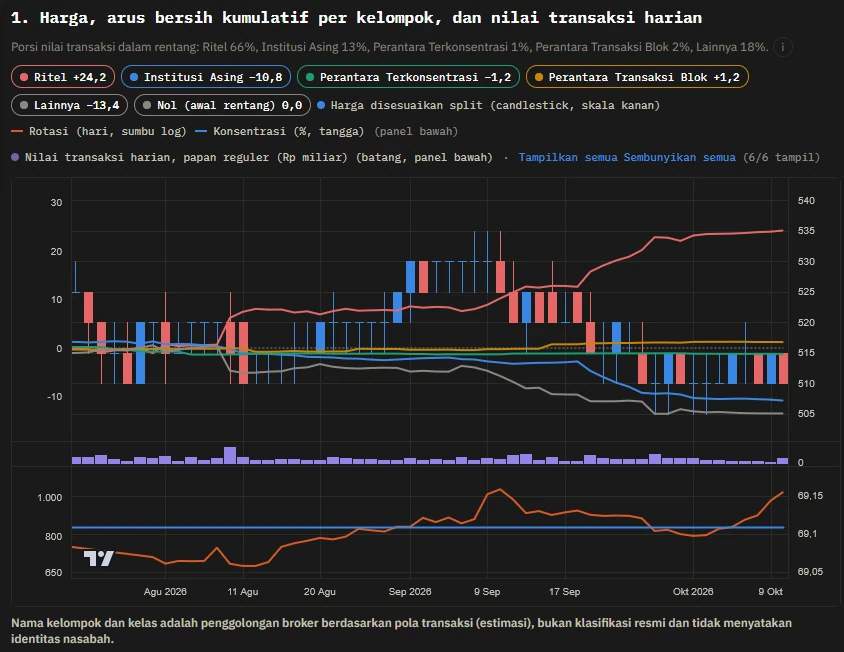Viewport: 844px width, 652px height.
Task: Click the 69,15 concentration axis label
Action: tap(811, 496)
